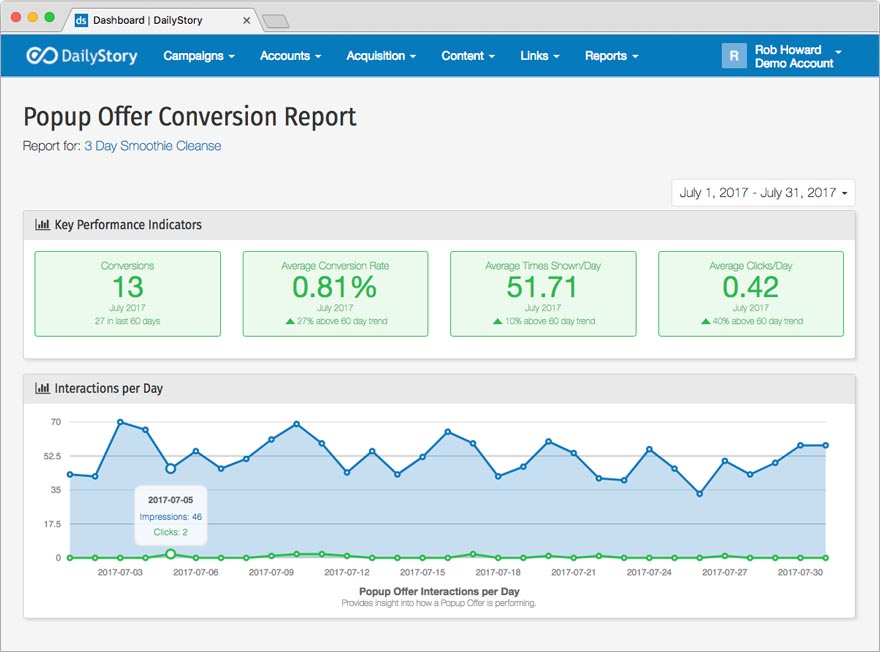Click the green trend arrow under Average Times Shown/Day
Viewport: 880px width, 652px height.
tap(497, 321)
